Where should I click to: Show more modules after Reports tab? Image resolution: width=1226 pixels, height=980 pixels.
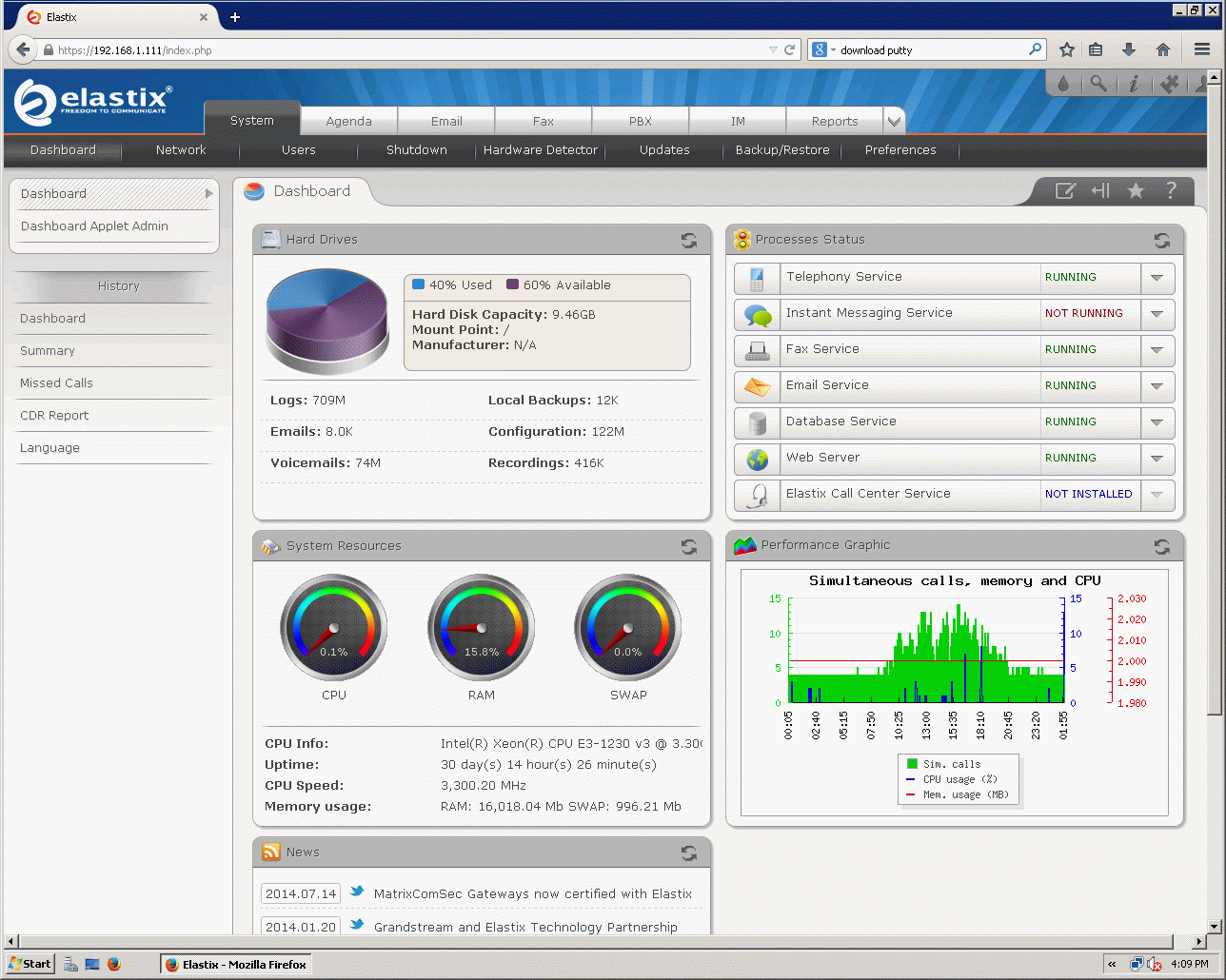(x=894, y=121)
